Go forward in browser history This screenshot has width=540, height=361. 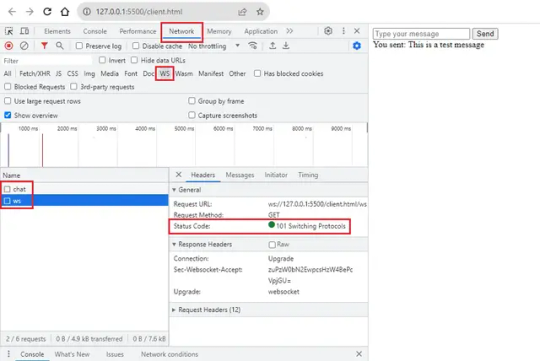(x=30, y=12)
